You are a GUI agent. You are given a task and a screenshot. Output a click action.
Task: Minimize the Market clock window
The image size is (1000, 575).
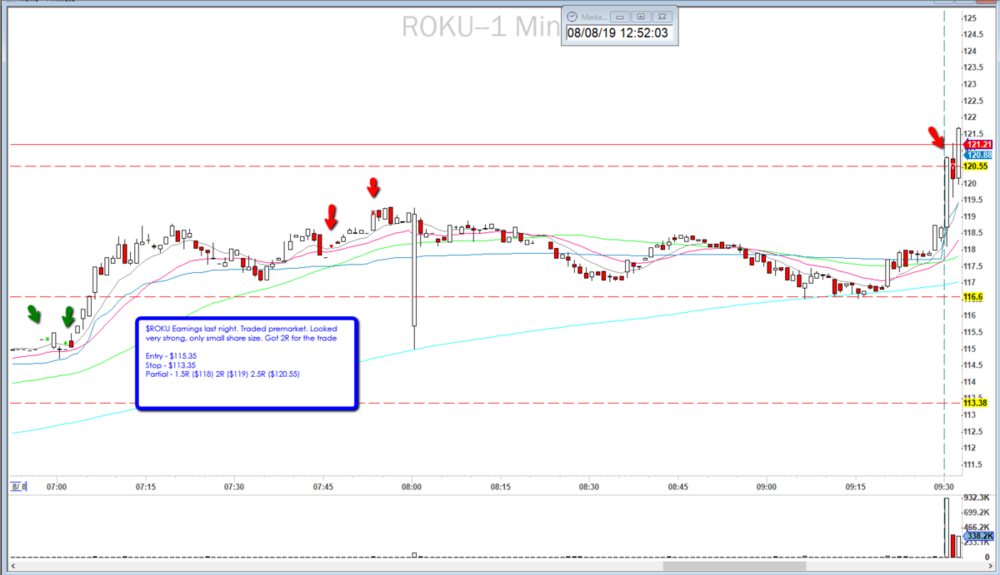[619, 17]
